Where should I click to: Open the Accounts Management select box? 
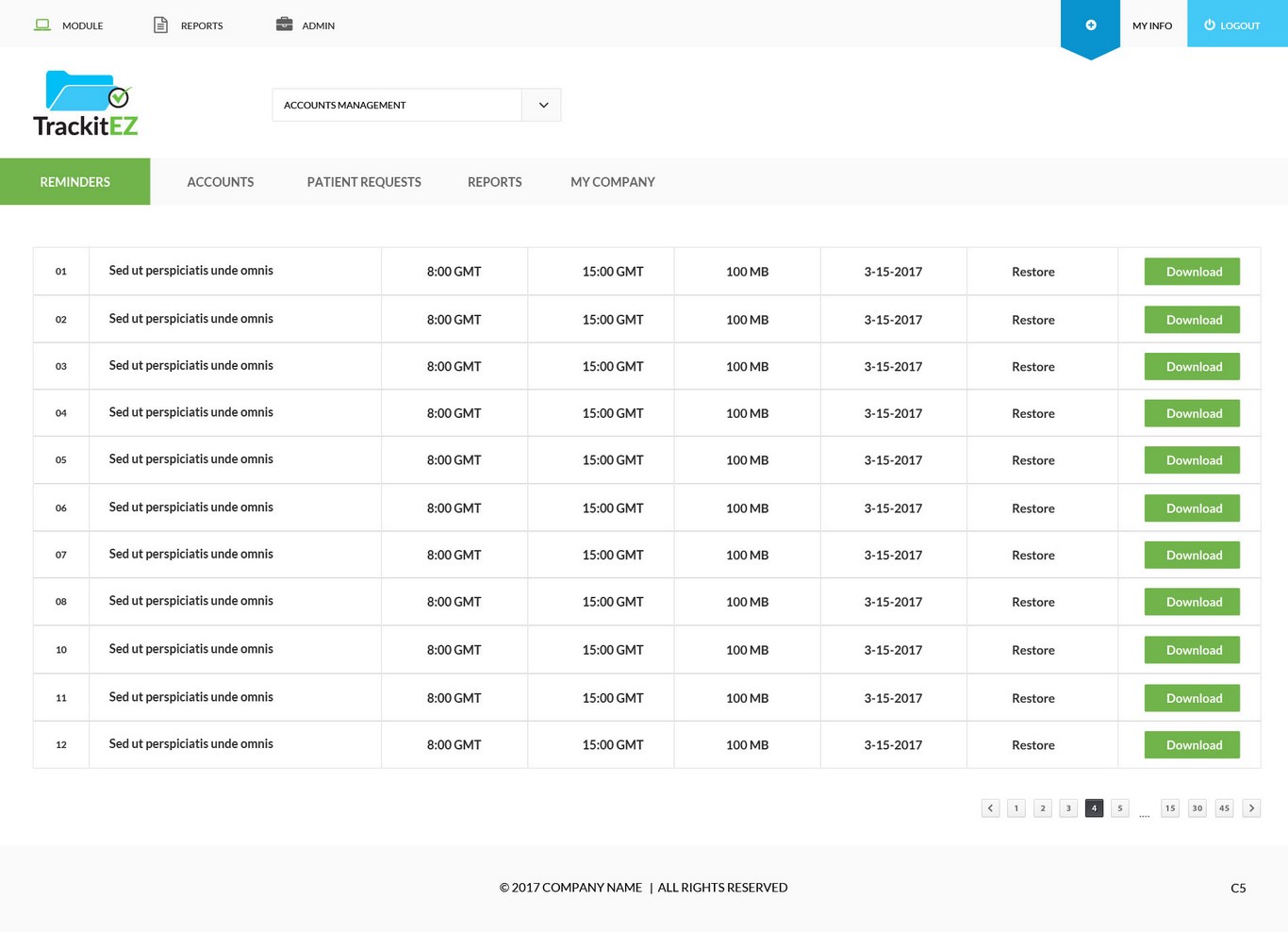click(396, 106)
